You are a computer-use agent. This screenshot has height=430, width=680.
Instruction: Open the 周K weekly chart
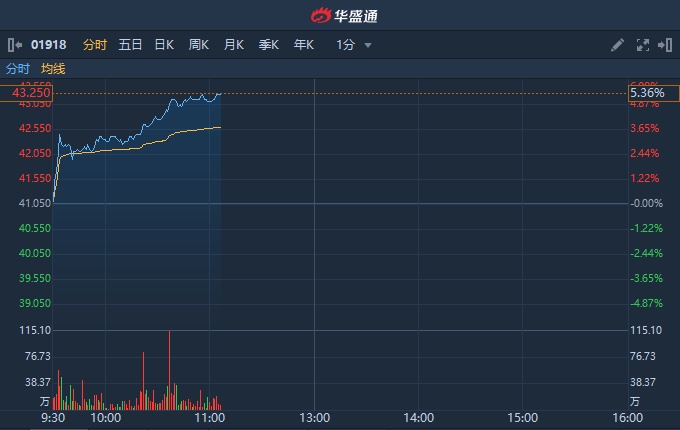pos(199,45)
